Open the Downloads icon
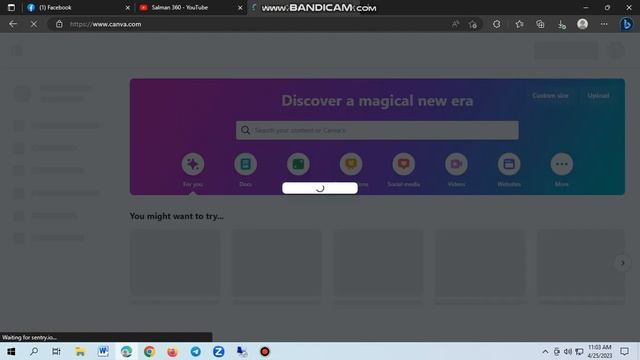The height and width of the screenshot is (360, 640). pos(562,24)
